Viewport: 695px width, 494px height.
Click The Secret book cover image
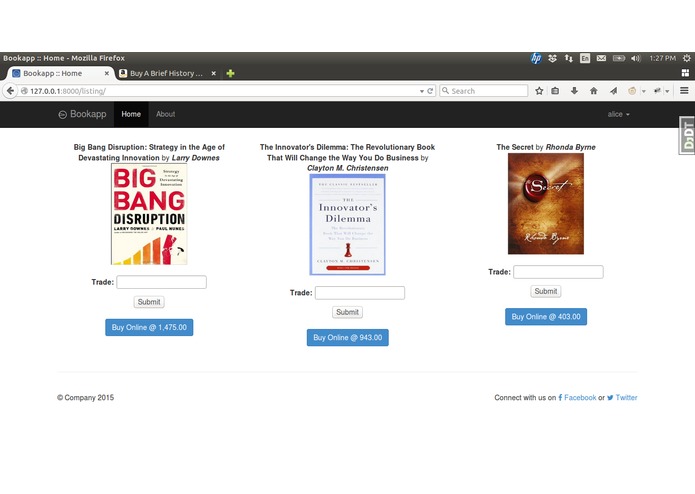click(546, 204)
